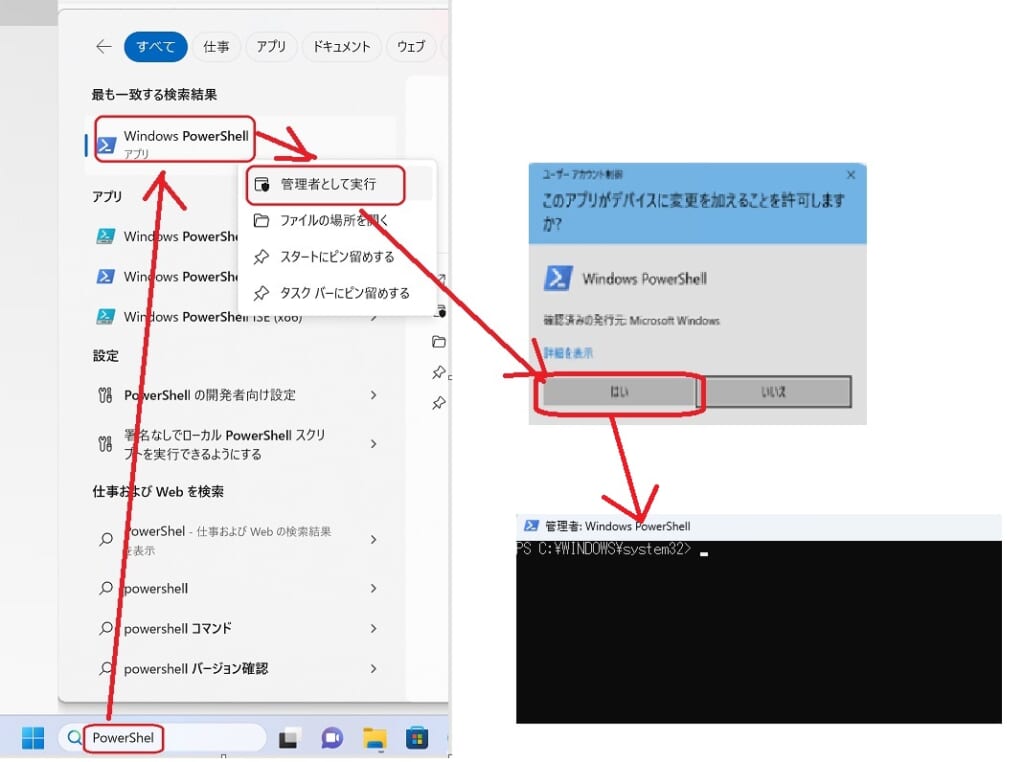The width and height of the screenshot is (1024, 762).
Task: Open the File Explorer taskbar icon
Action: (374, 739)
